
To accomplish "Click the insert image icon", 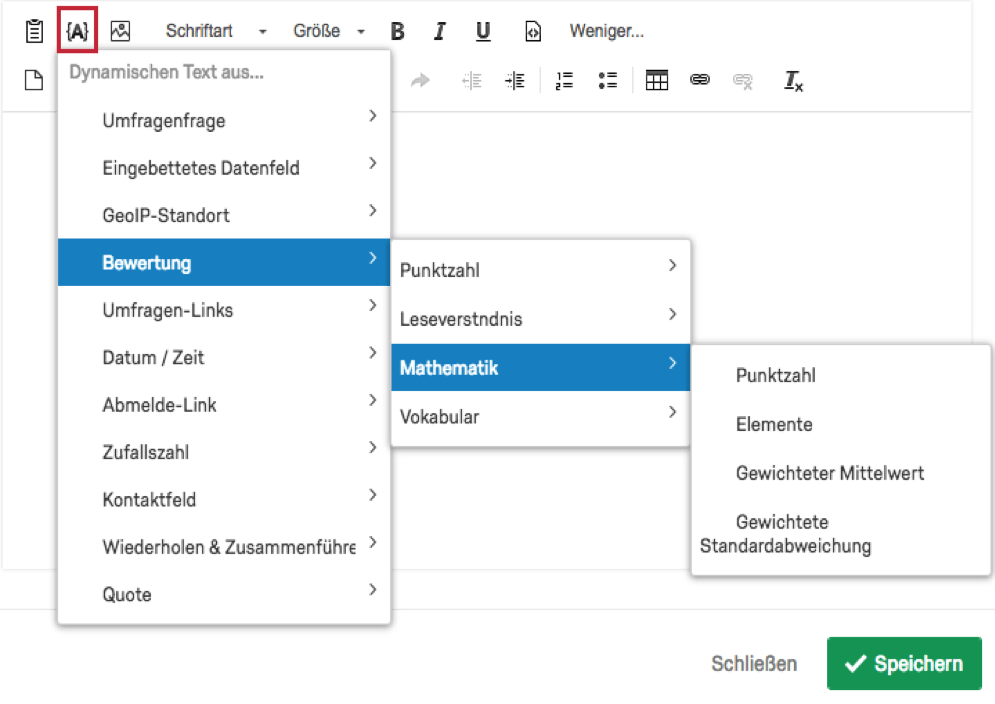I will pyautogui.click(x=121, y=30).
